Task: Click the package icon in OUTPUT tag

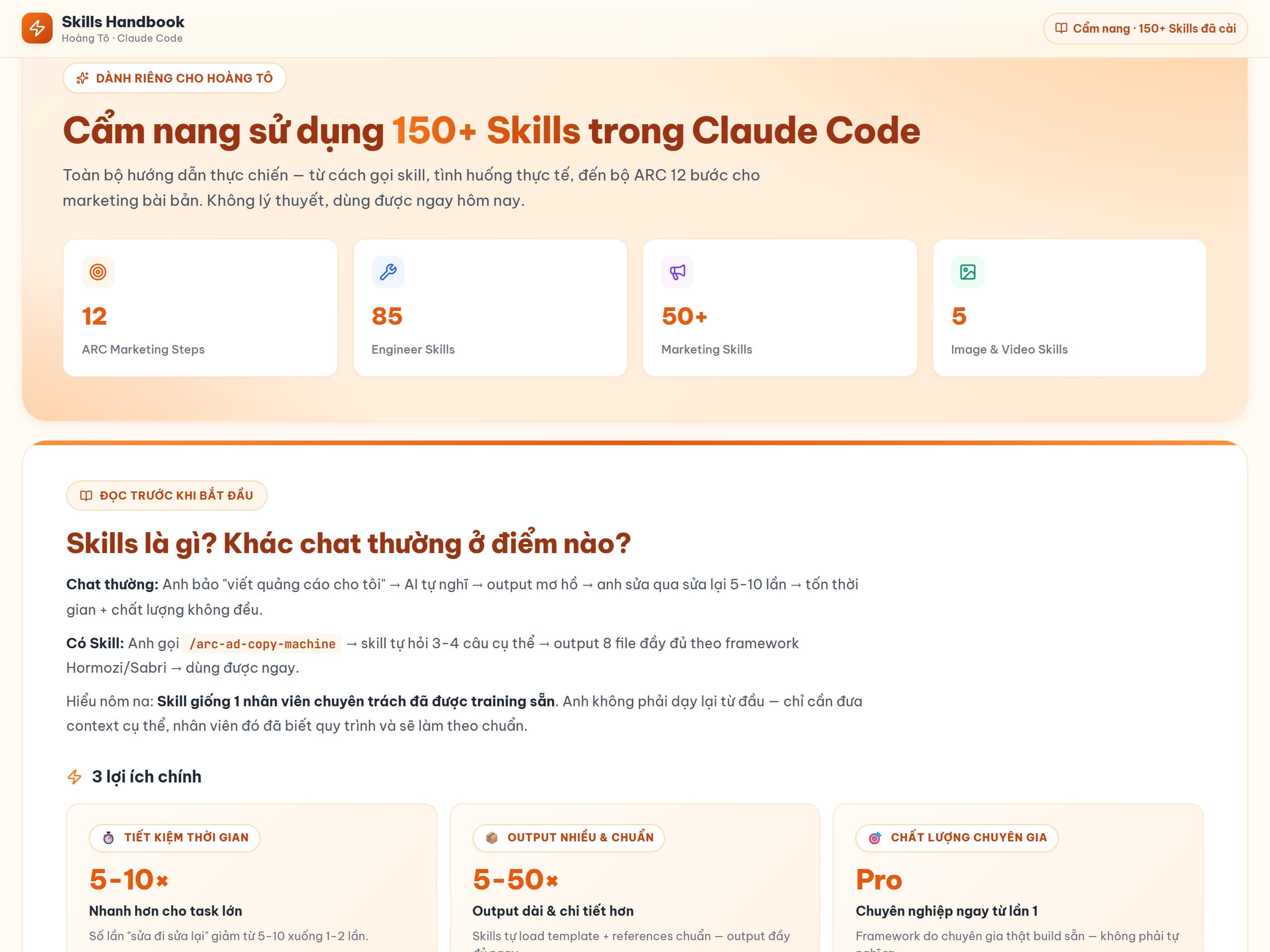Action: coord(492,838)
